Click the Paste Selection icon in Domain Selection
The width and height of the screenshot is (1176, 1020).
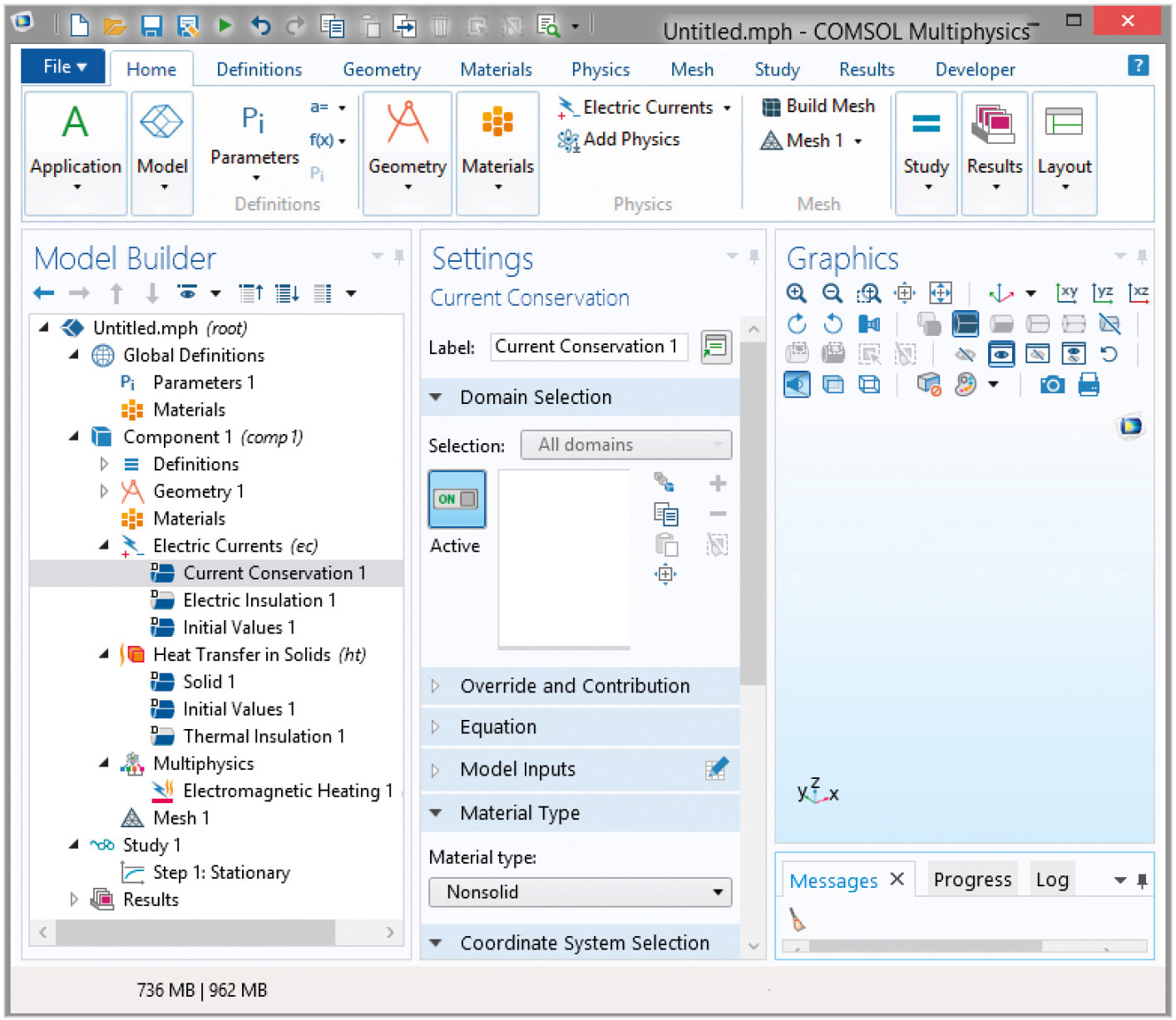coord(666,544)
